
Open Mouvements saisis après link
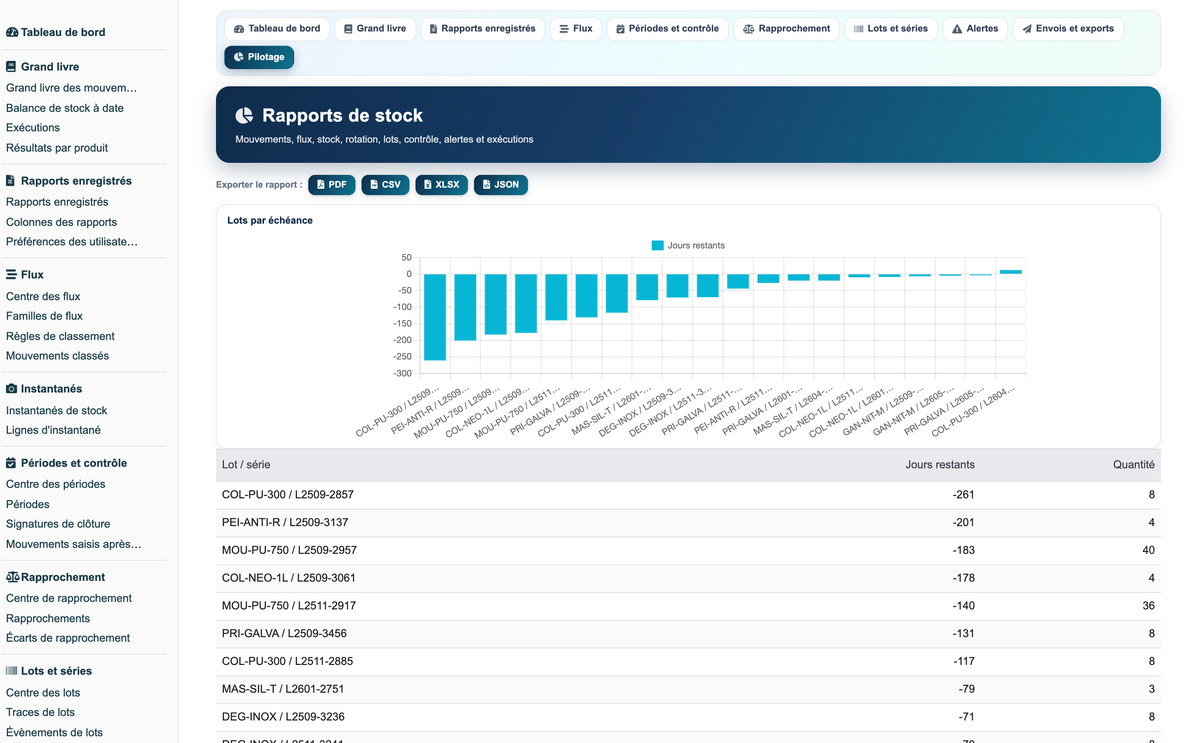74,544
